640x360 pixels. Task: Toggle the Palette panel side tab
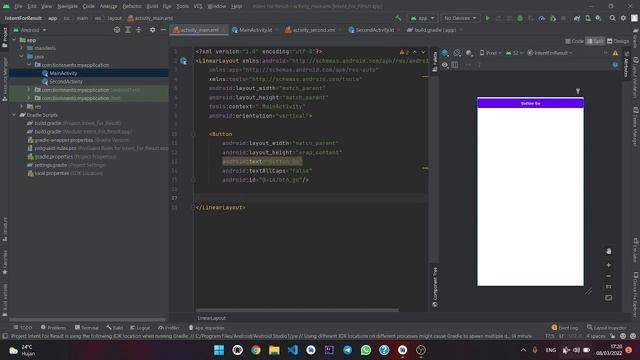435,62
